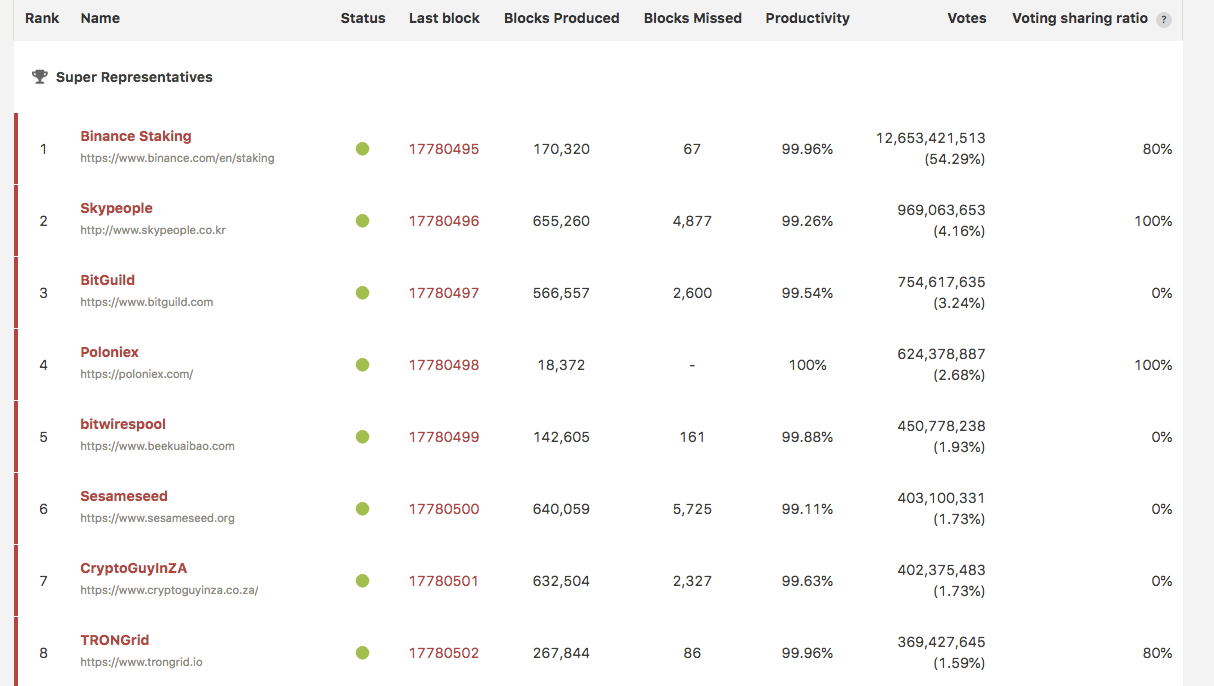The height and width of the screenshot is (686, 1214).
Task: Open the Skypeople representative link
Action: coord(116,208)
